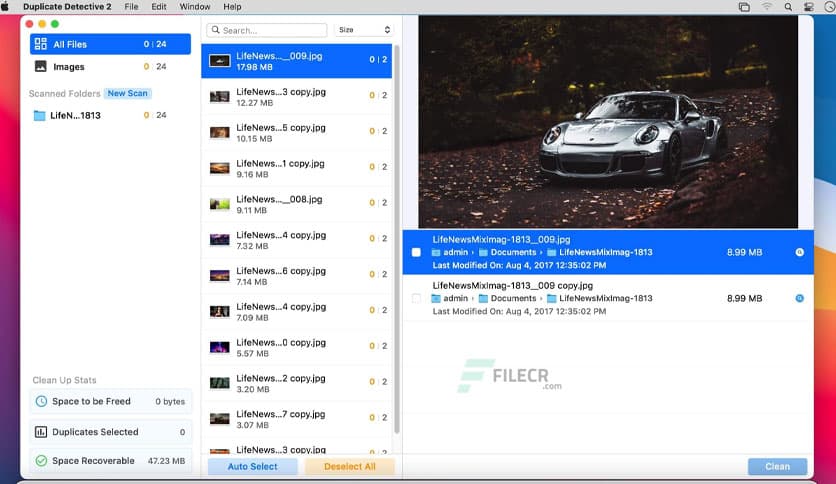Open the Help menu
Screen dimensions: 836x484
(232, 6)
